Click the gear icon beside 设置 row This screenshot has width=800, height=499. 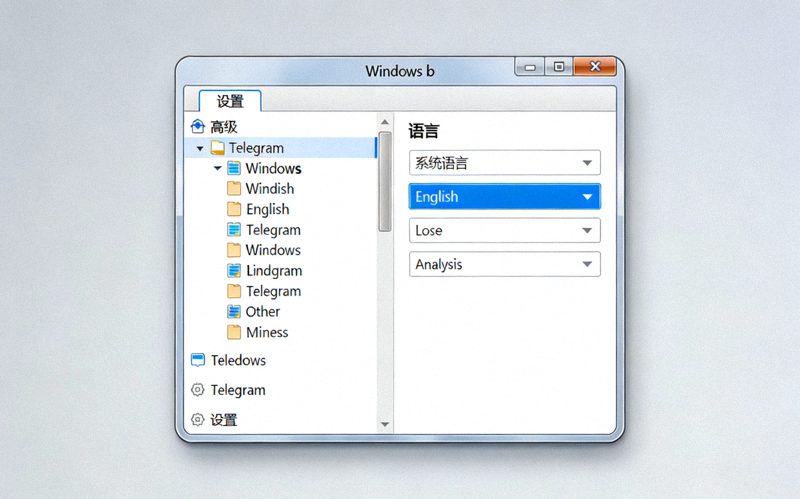coord(197,419)
